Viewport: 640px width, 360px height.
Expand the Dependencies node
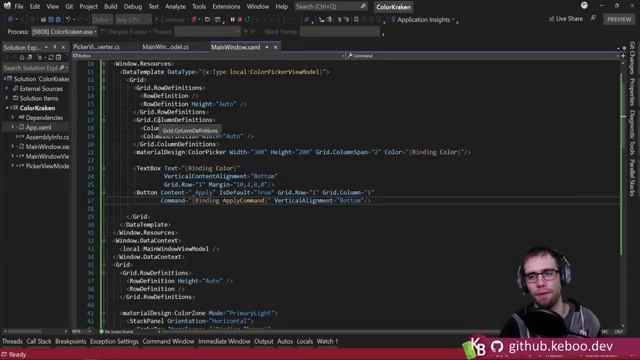12,118
